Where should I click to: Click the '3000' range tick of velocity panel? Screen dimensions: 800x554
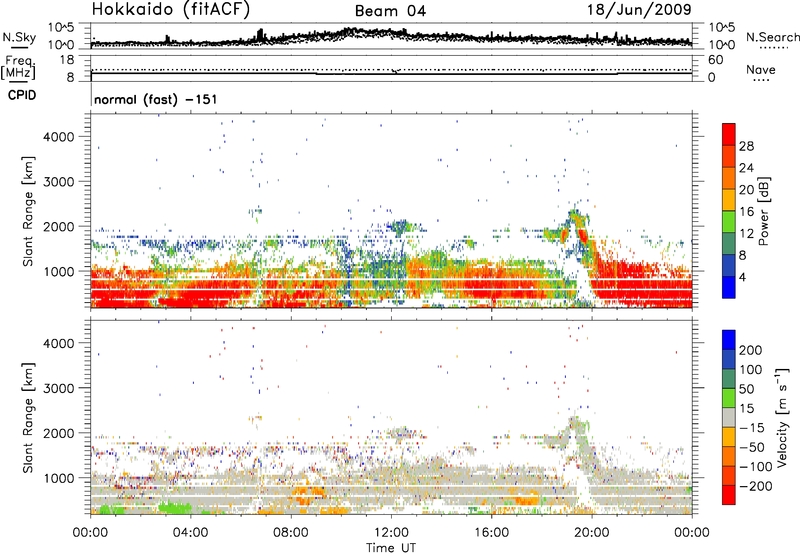59,388
